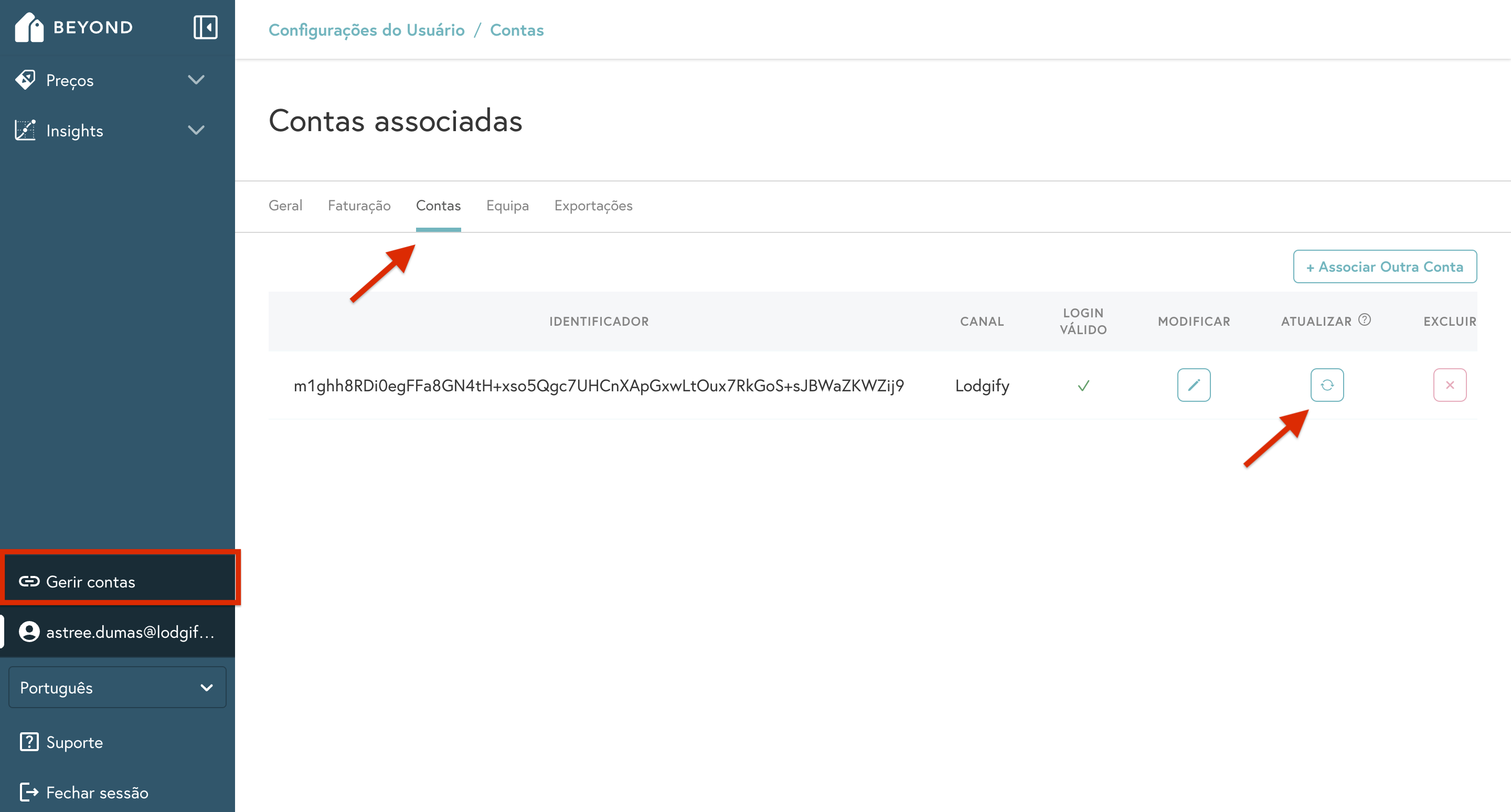Open the Exportações tab
This screenshot has height=812, width=1511.
(593, 206)
